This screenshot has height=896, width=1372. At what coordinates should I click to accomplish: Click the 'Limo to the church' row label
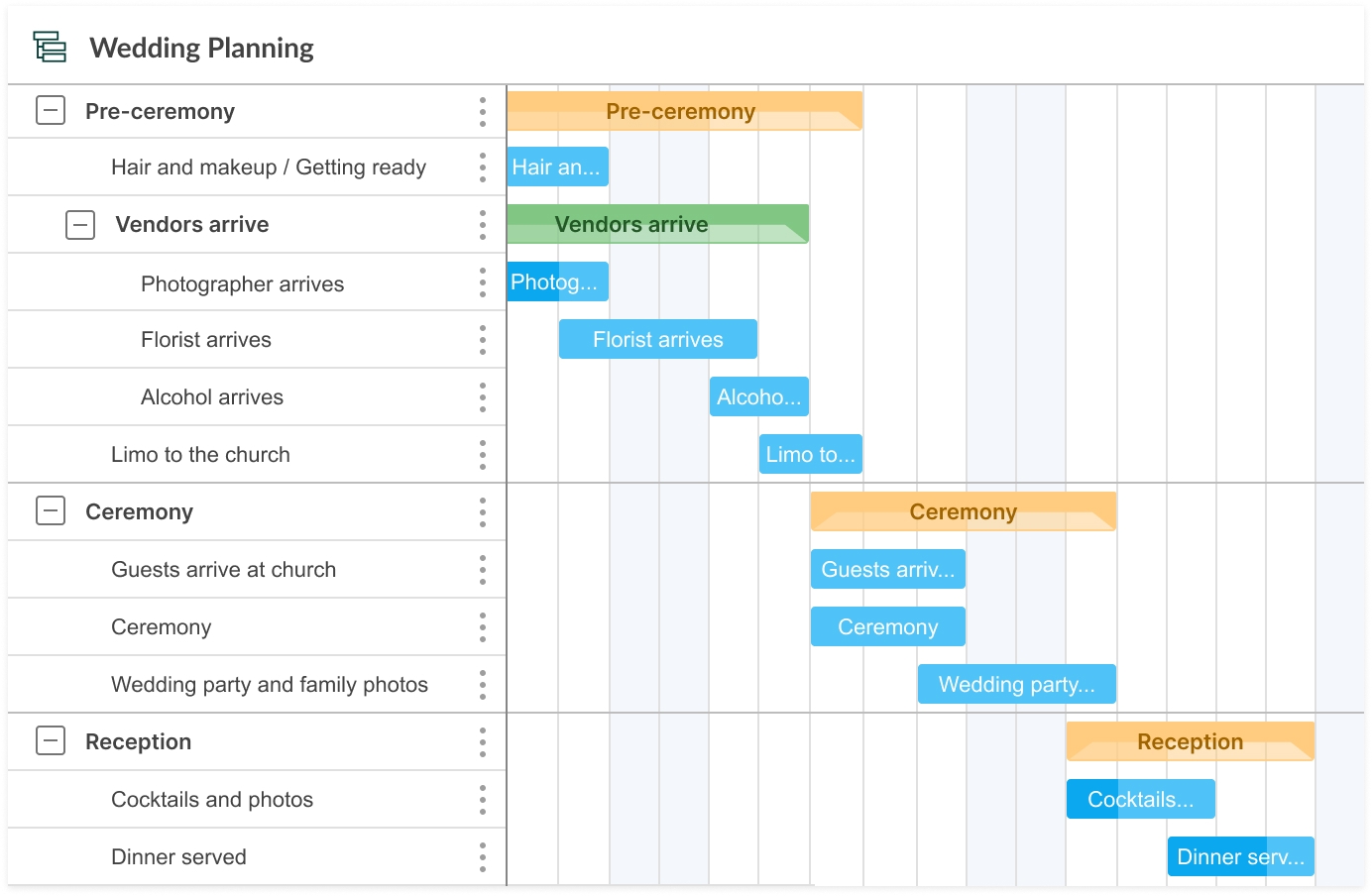tap(200, 454)
